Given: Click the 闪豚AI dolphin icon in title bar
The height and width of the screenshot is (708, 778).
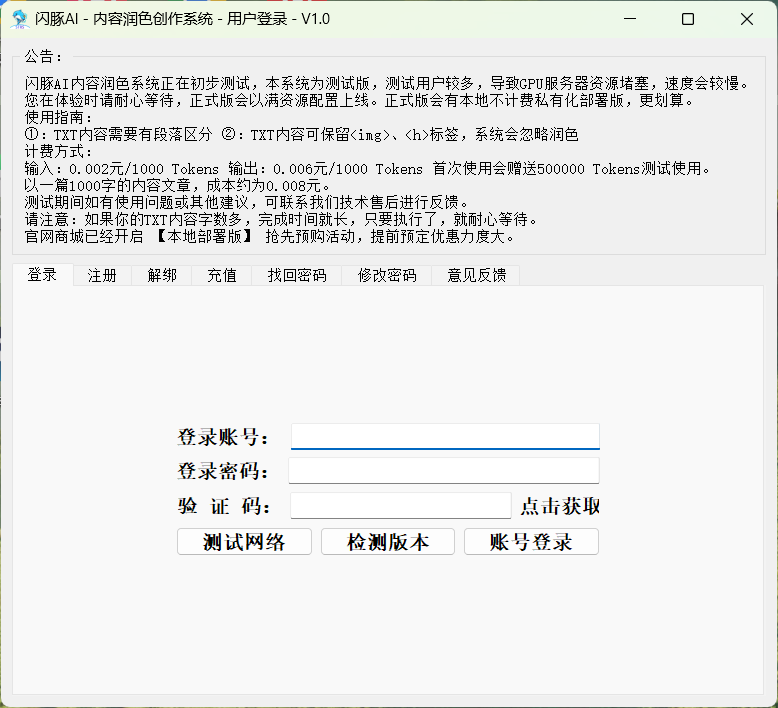Looking at the screenshot, I should pos(19,19).
